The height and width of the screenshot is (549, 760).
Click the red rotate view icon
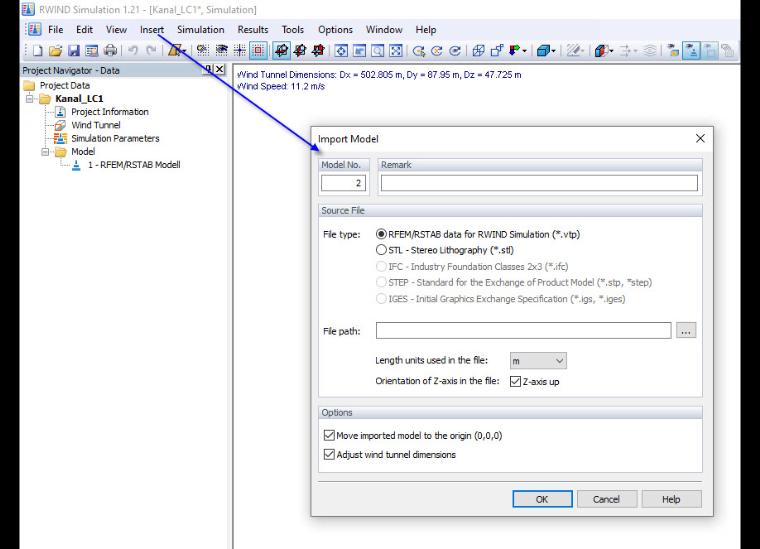pyautogui.click(x=318, y=50)
